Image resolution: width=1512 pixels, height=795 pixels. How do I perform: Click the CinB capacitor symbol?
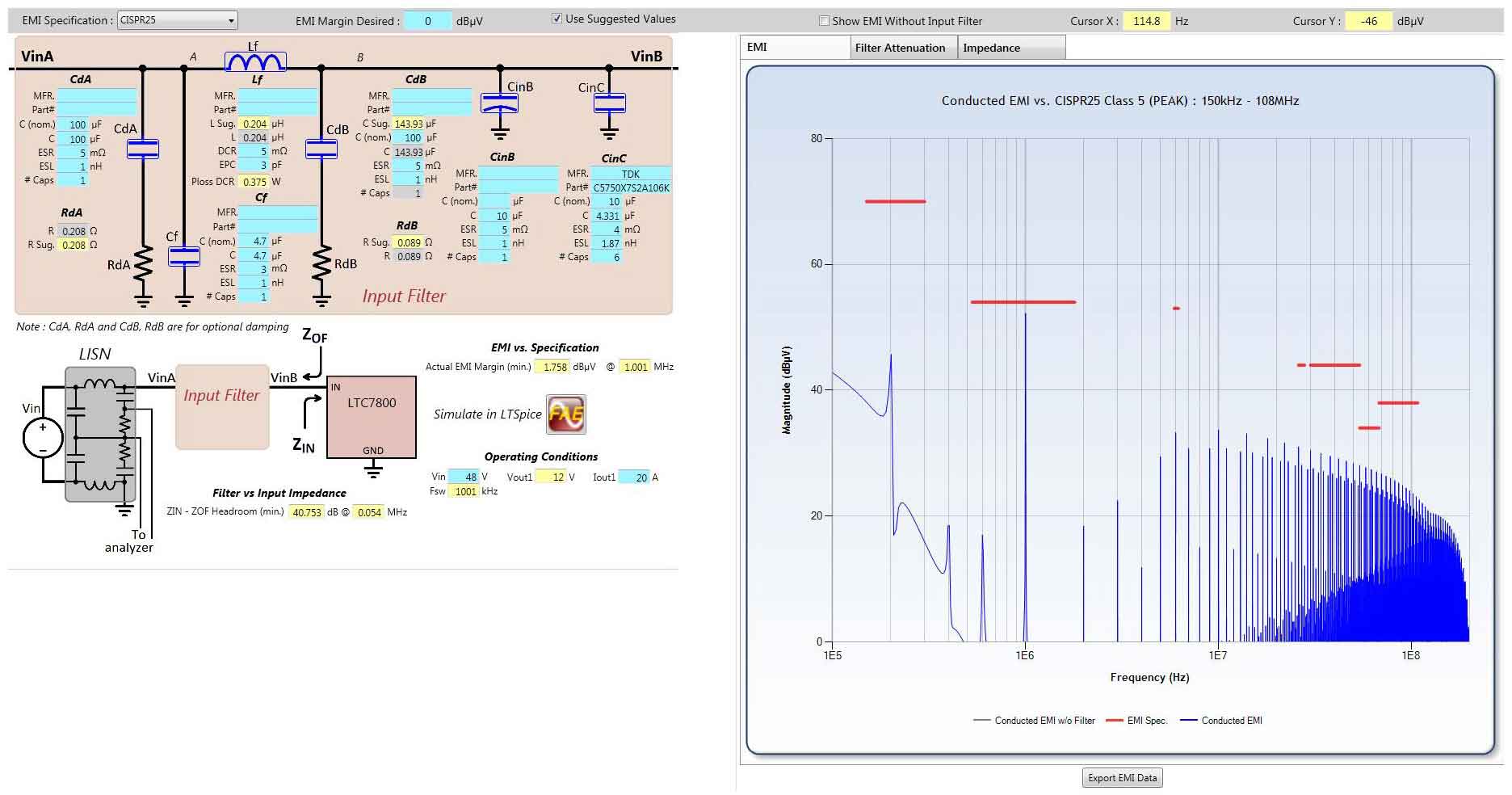pos(499,103)
